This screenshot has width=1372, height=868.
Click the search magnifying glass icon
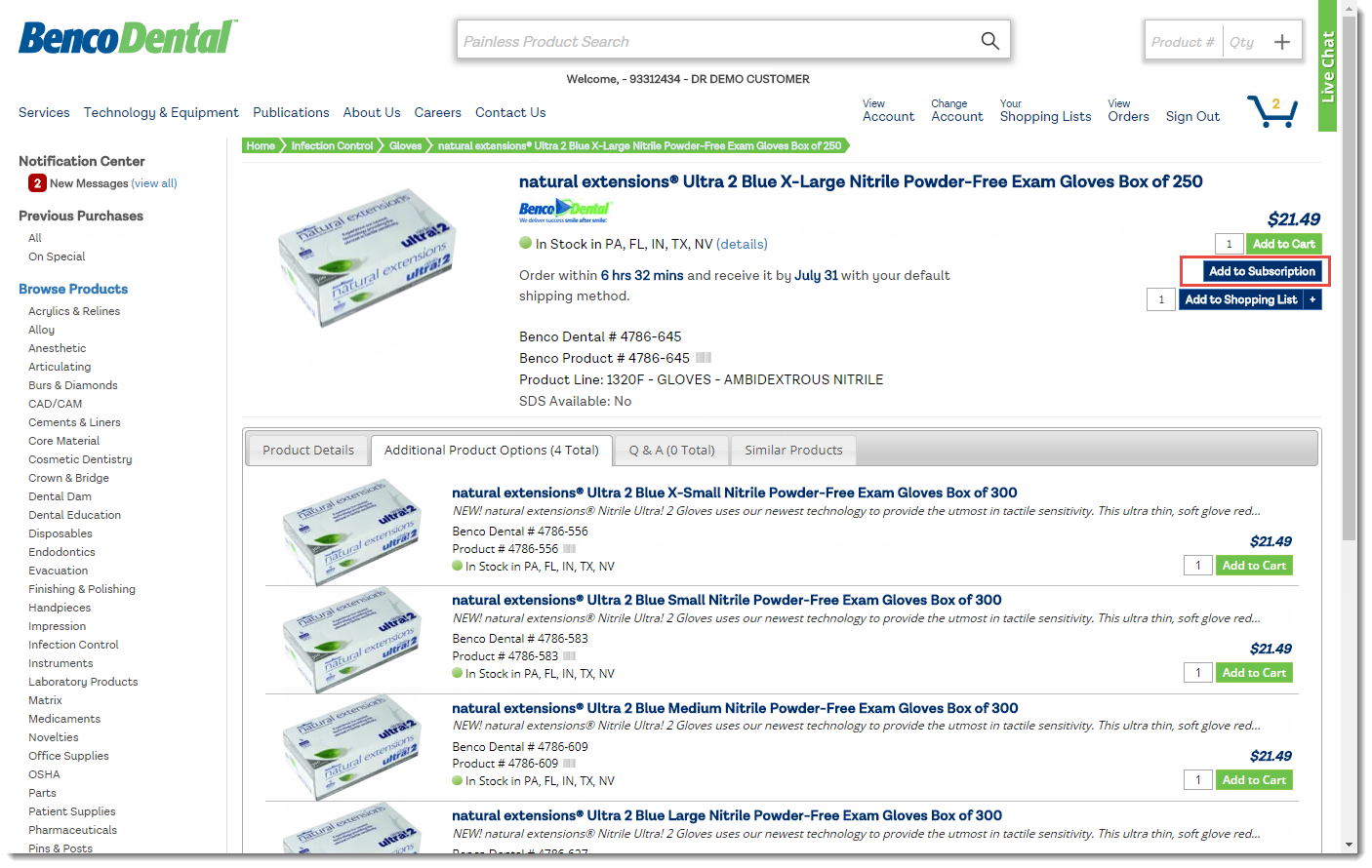[x=989, y=41]
